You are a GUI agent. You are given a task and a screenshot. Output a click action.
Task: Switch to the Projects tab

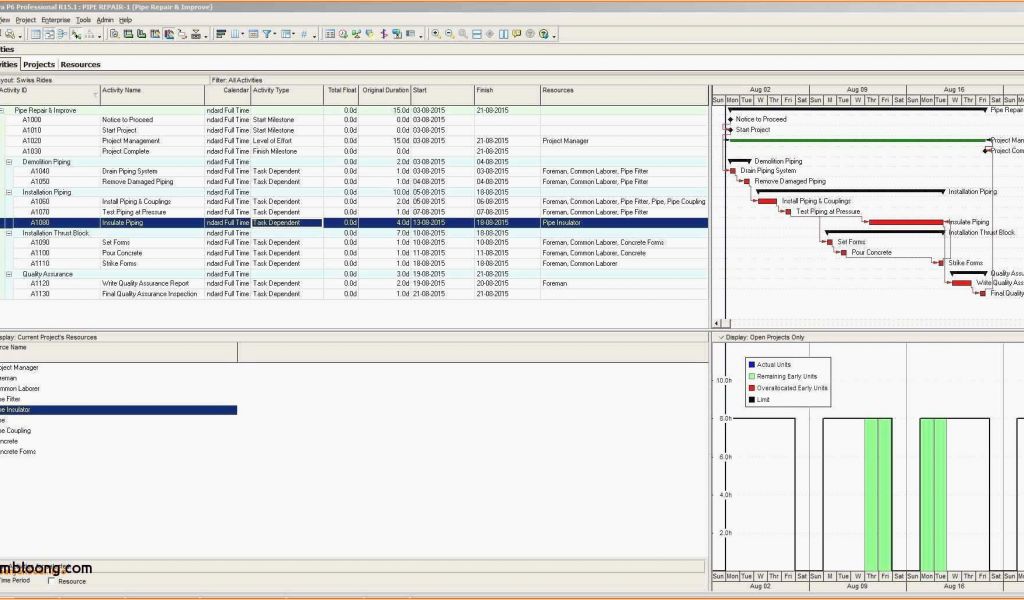(x=39, y=64)
